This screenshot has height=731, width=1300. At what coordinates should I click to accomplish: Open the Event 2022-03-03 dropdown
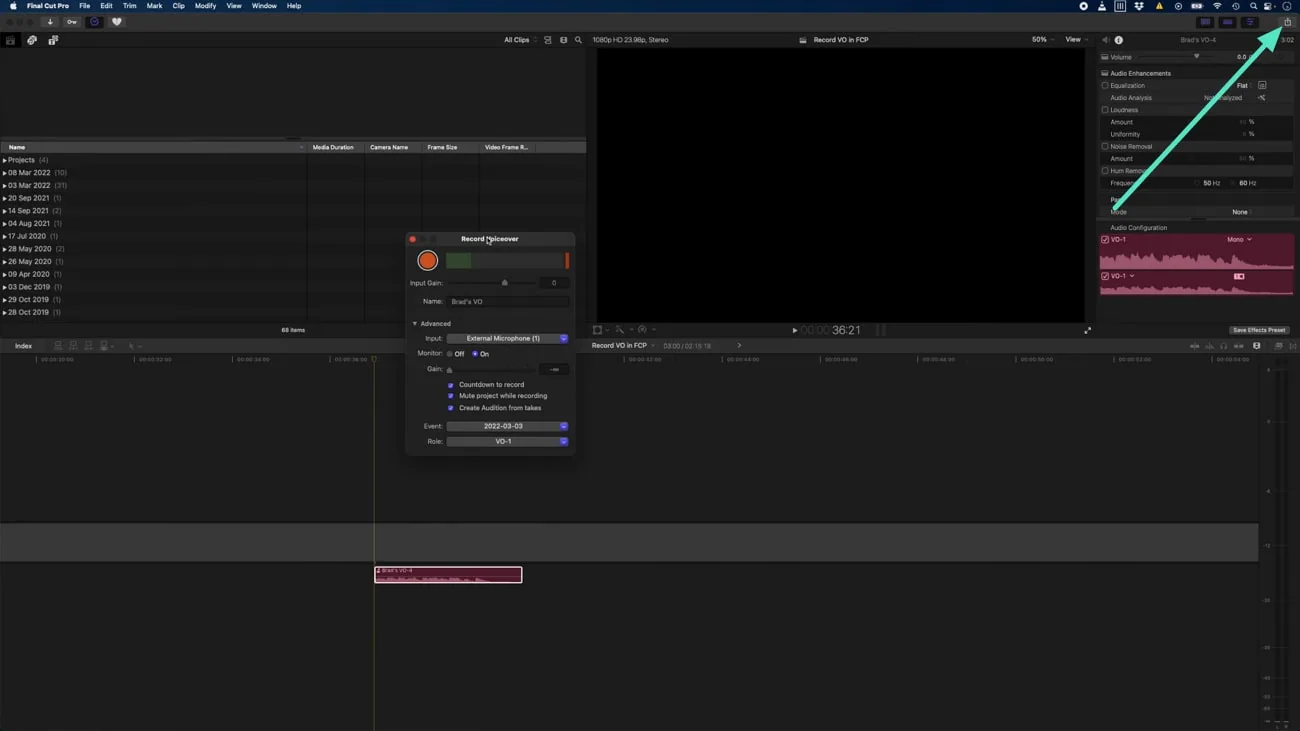click(x=507, y=426)
